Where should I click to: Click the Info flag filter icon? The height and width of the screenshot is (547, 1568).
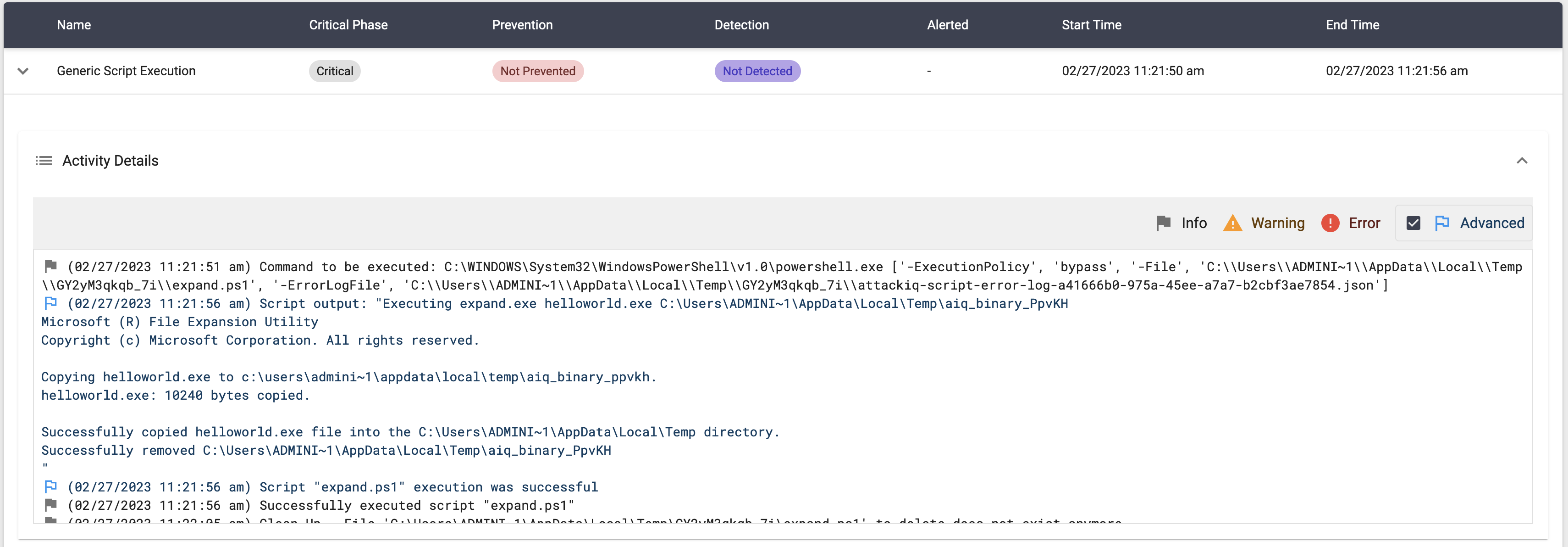(x=1163, y=223)
